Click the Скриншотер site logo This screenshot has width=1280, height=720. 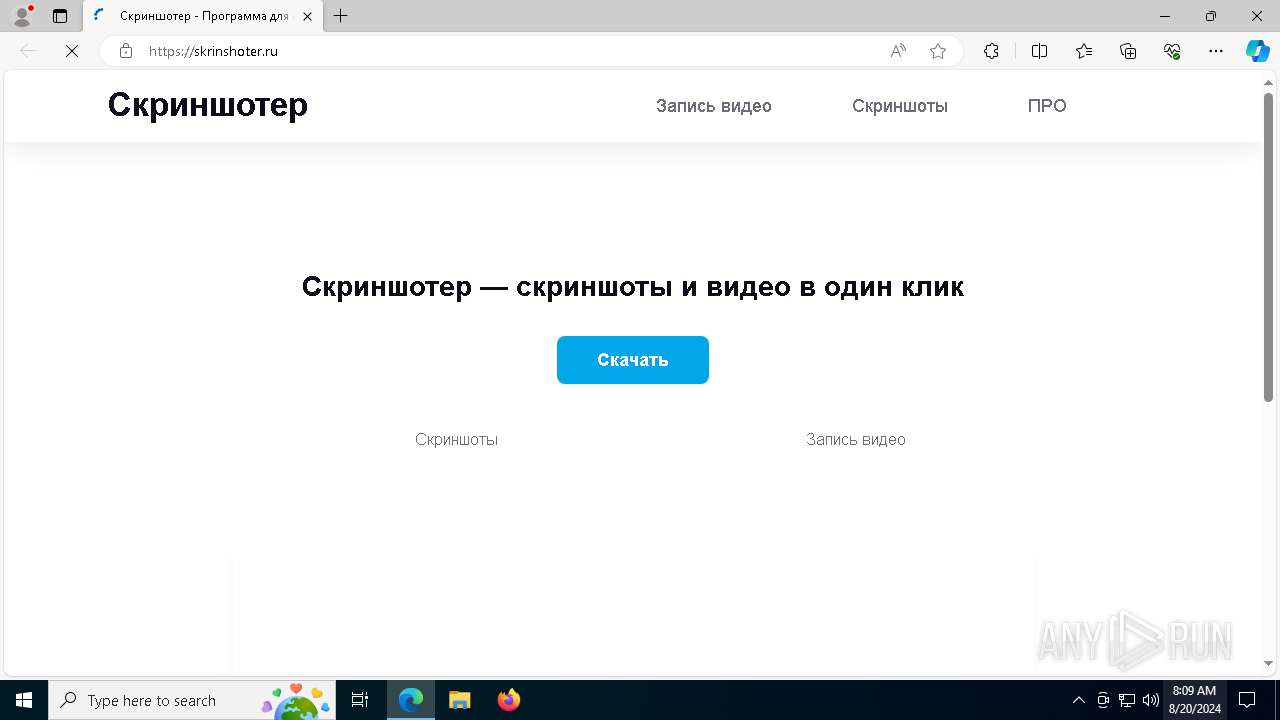[x=208, y=105]
